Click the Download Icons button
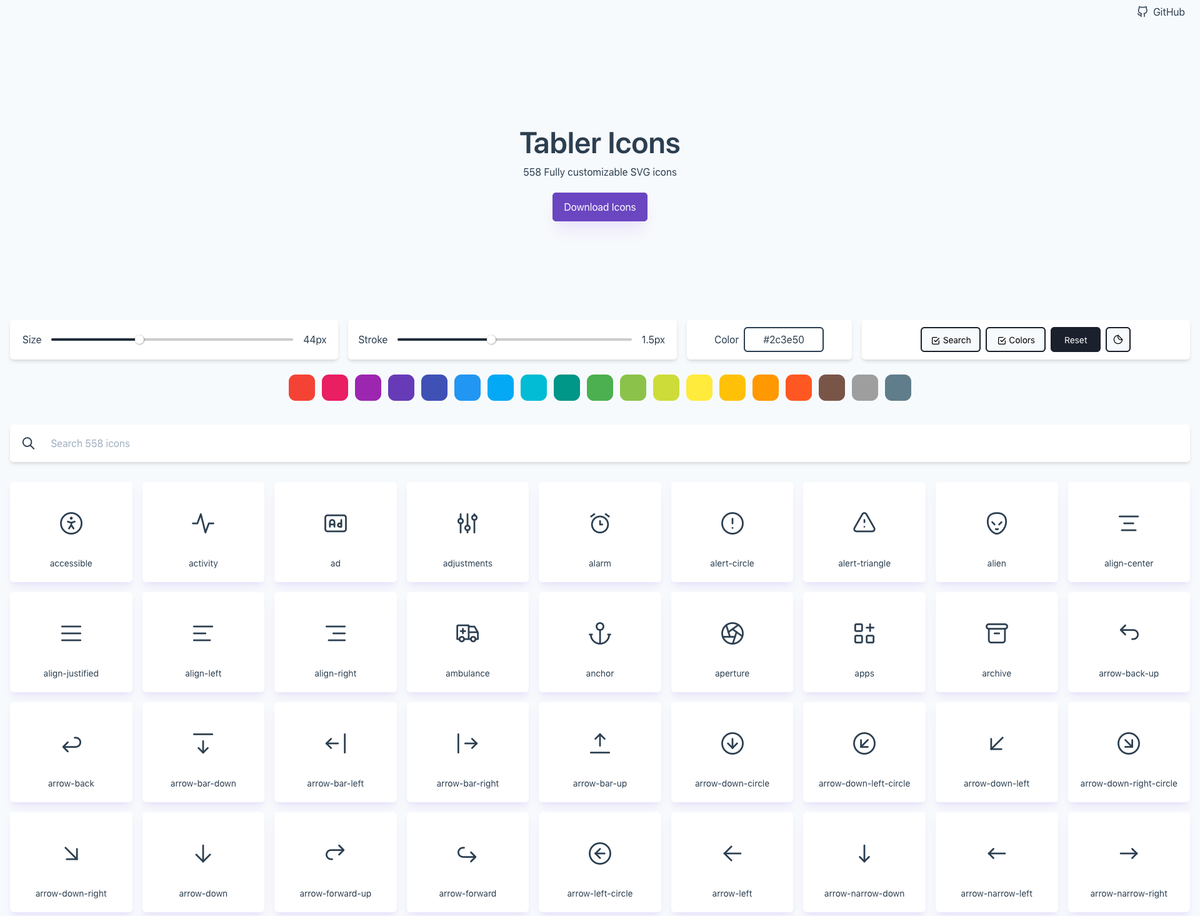1200x916 pixels. tap(600, 207)
